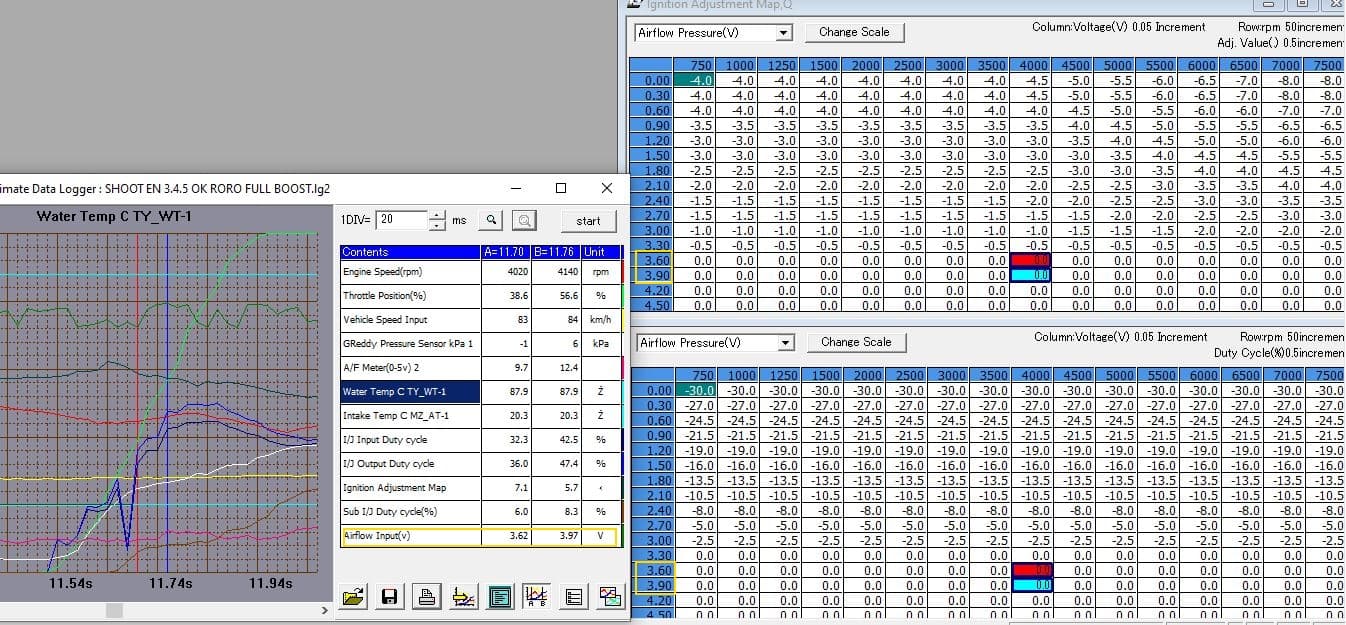
Task: Select the GReddy Pressure Sensor kPa 1 row
Action: tap(480, 344)
